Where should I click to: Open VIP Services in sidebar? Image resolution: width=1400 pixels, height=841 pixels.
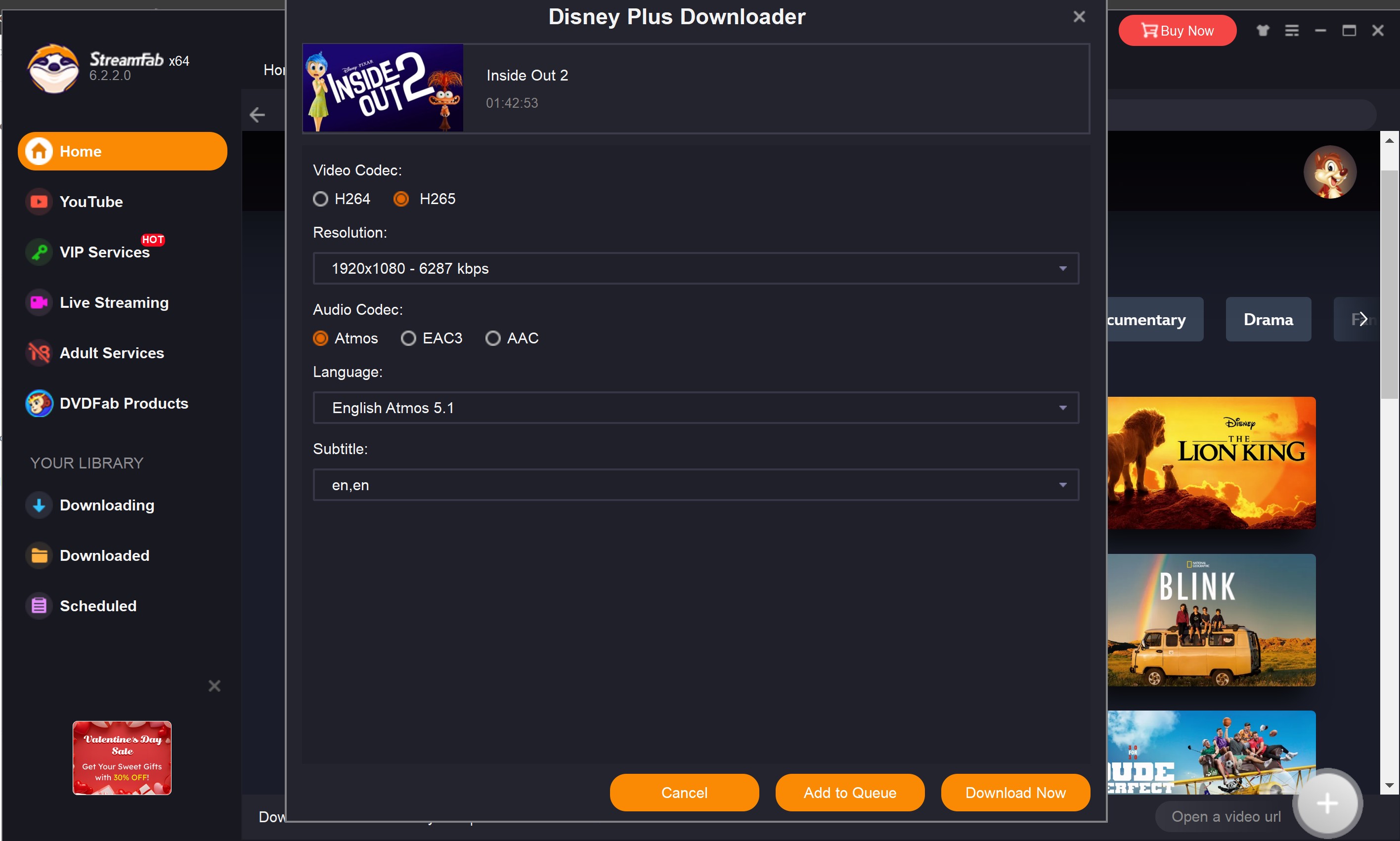coord(123,252)
